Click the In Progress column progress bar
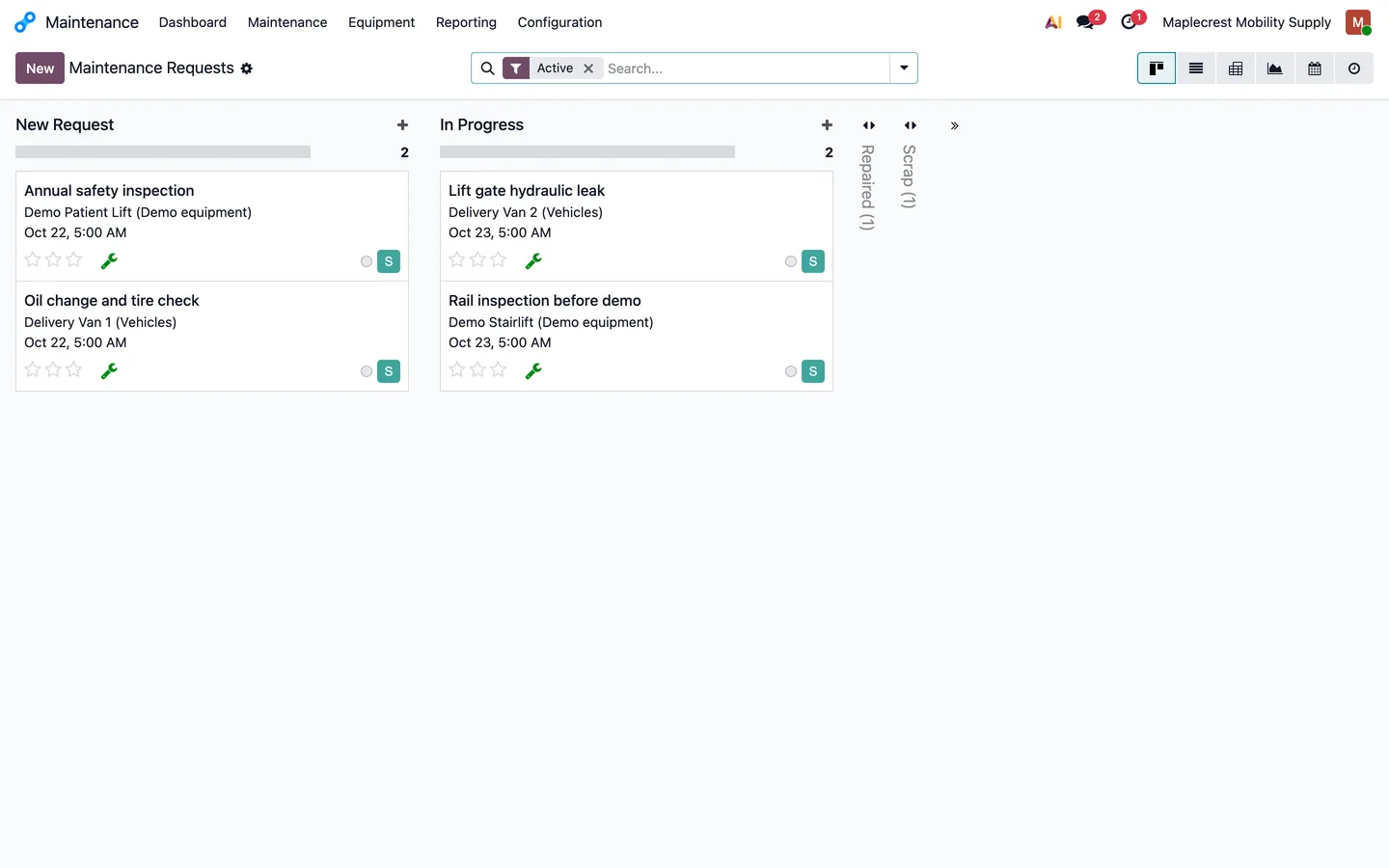The height and width of the screenshot is (868, 1389). coord(587,152)
